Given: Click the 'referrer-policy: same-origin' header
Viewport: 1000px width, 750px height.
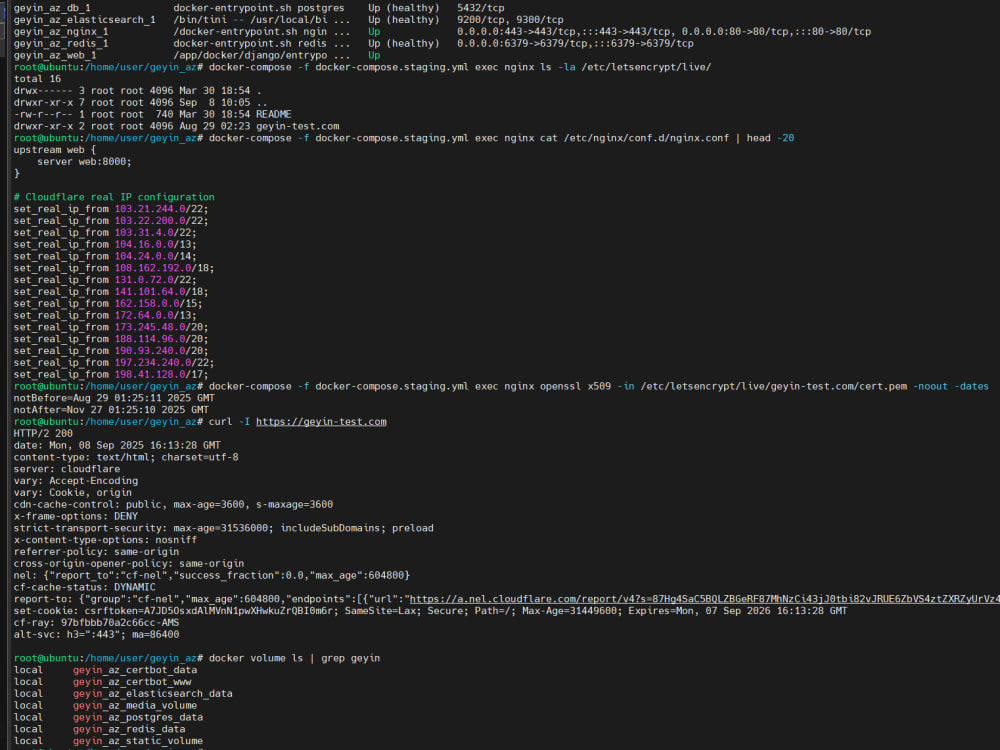Looking at the screenshot, I should point(96,552).
